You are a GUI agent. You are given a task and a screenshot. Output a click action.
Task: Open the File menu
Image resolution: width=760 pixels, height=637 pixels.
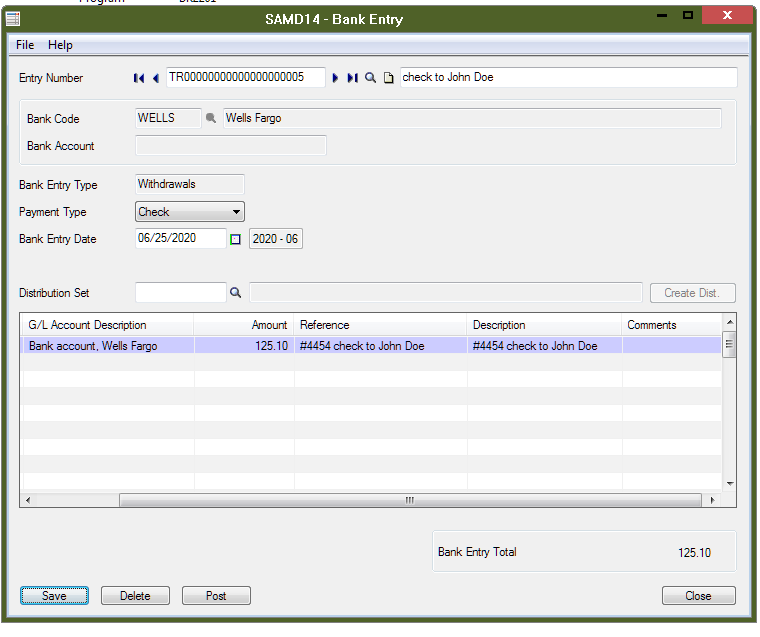point(25,45)
